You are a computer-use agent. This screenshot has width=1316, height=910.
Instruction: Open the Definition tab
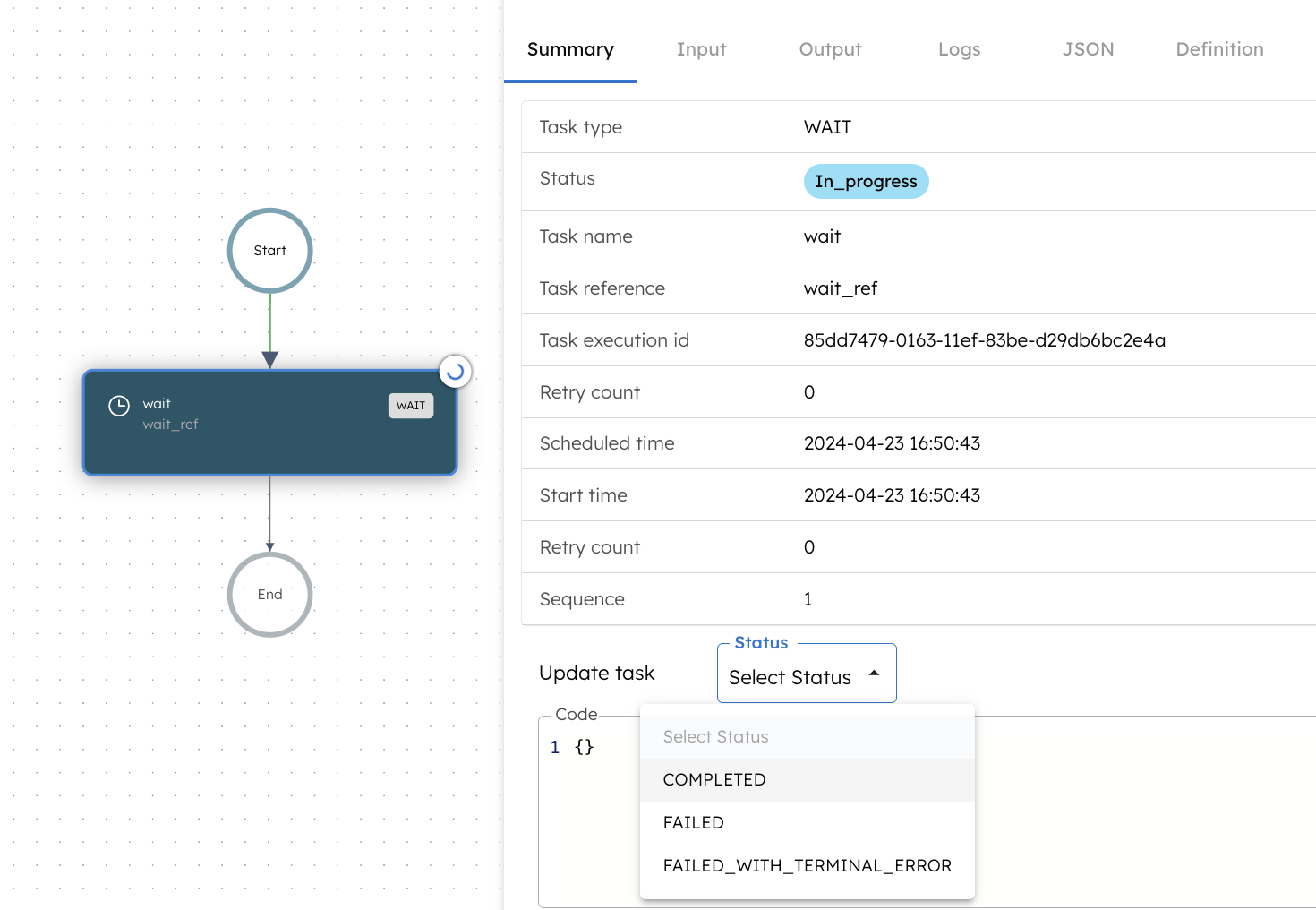tap(1219, 49)
